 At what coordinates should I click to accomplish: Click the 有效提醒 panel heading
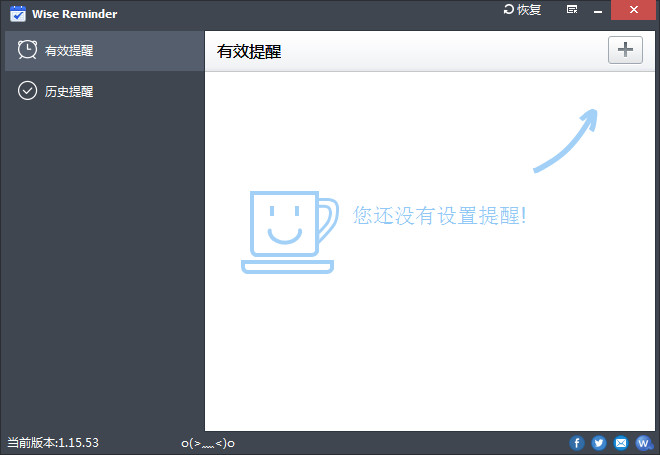(249, 52)
